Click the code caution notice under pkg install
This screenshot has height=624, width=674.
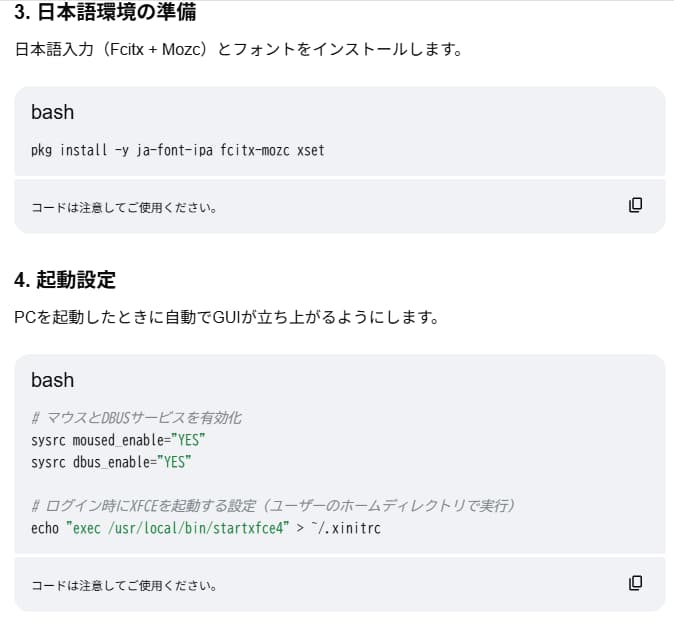tap(124, 208)
